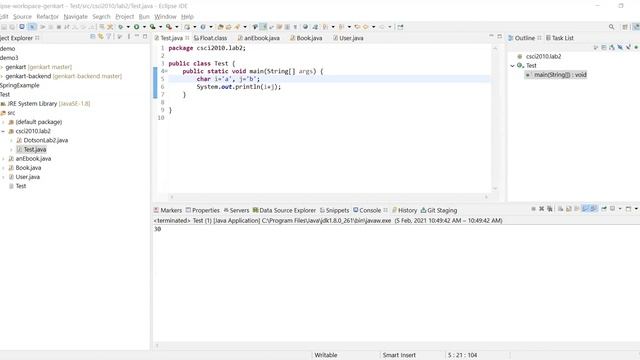Click the filter funnel icon in Project Explorer
This screenshot has width=640, height=360.
[109, 37]
